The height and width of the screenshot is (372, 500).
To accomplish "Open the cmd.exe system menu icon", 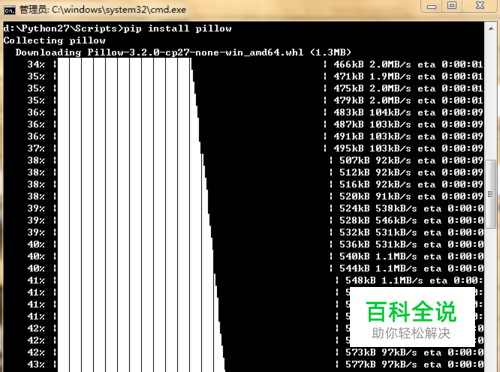I will [10, 10].
